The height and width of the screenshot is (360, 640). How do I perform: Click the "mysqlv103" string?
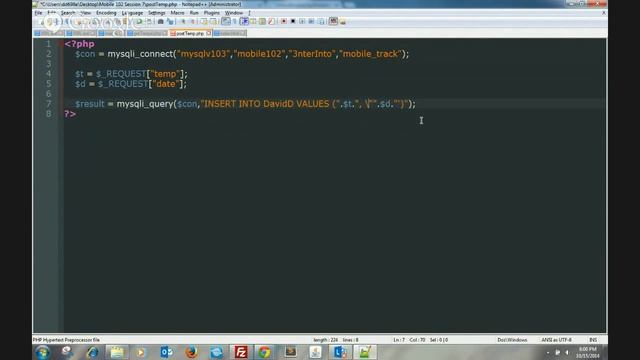204,54
